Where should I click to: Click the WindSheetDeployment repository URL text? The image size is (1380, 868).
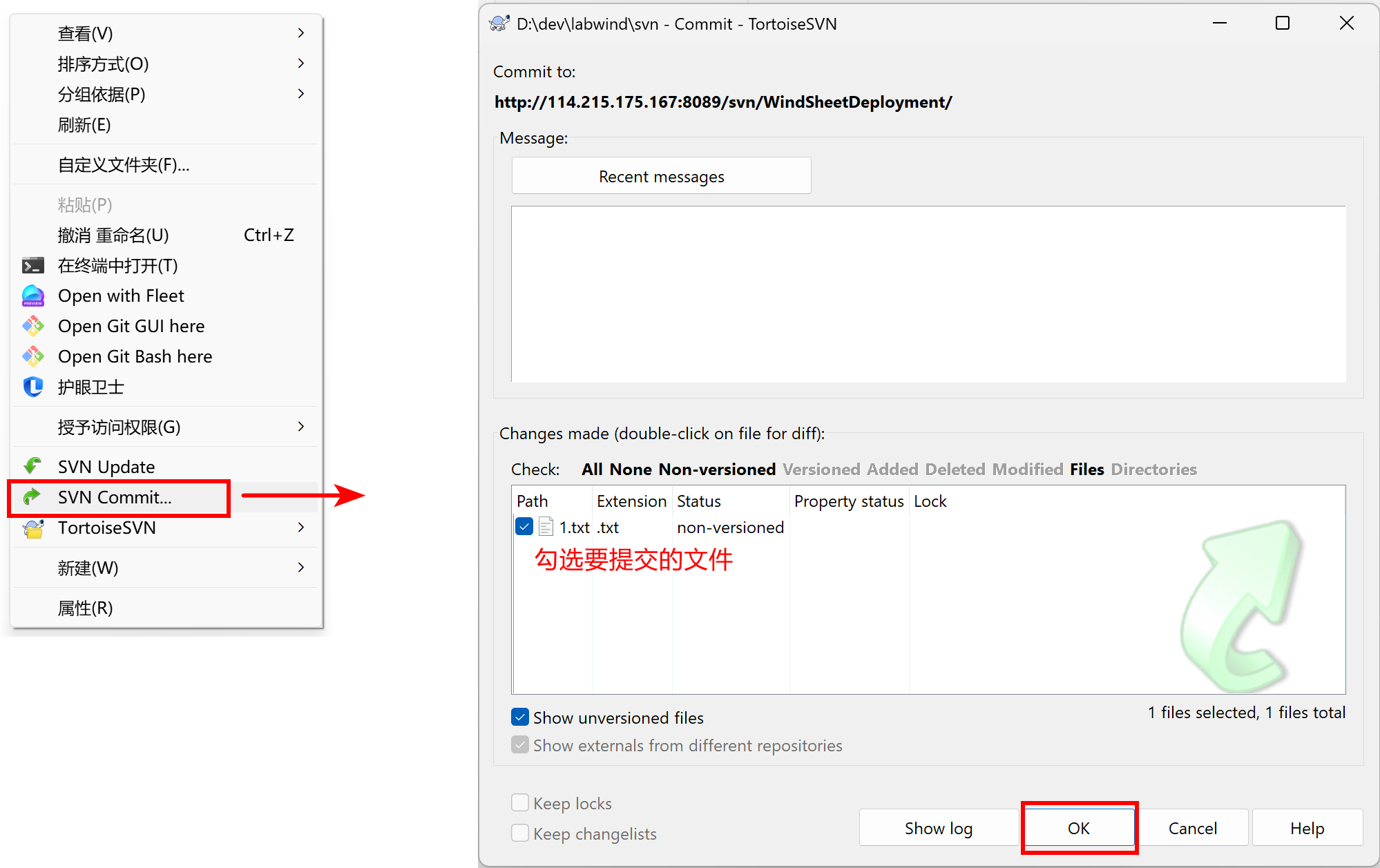[723, 102]
